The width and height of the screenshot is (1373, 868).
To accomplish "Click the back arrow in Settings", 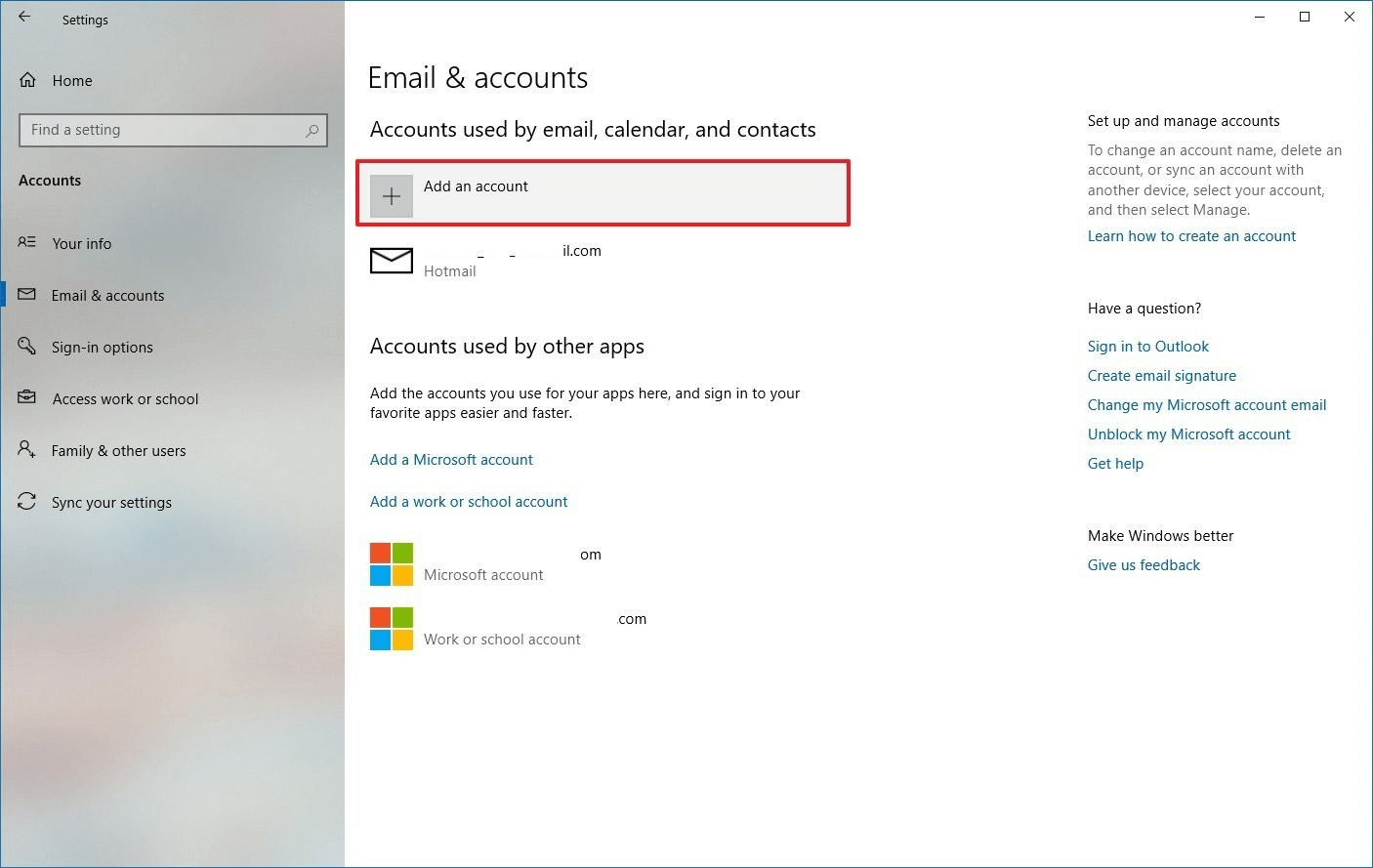I will coord(24,17).
